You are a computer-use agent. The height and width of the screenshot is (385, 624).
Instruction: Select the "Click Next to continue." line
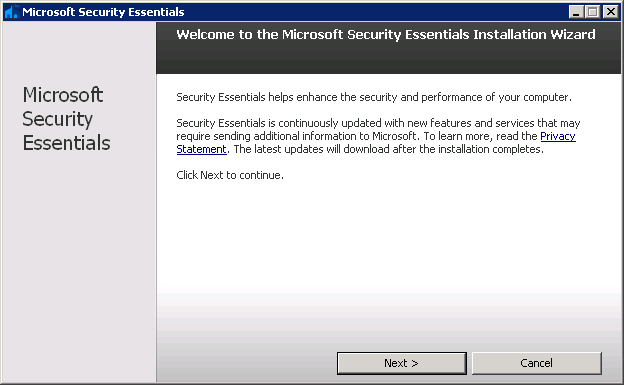[230, 175]
